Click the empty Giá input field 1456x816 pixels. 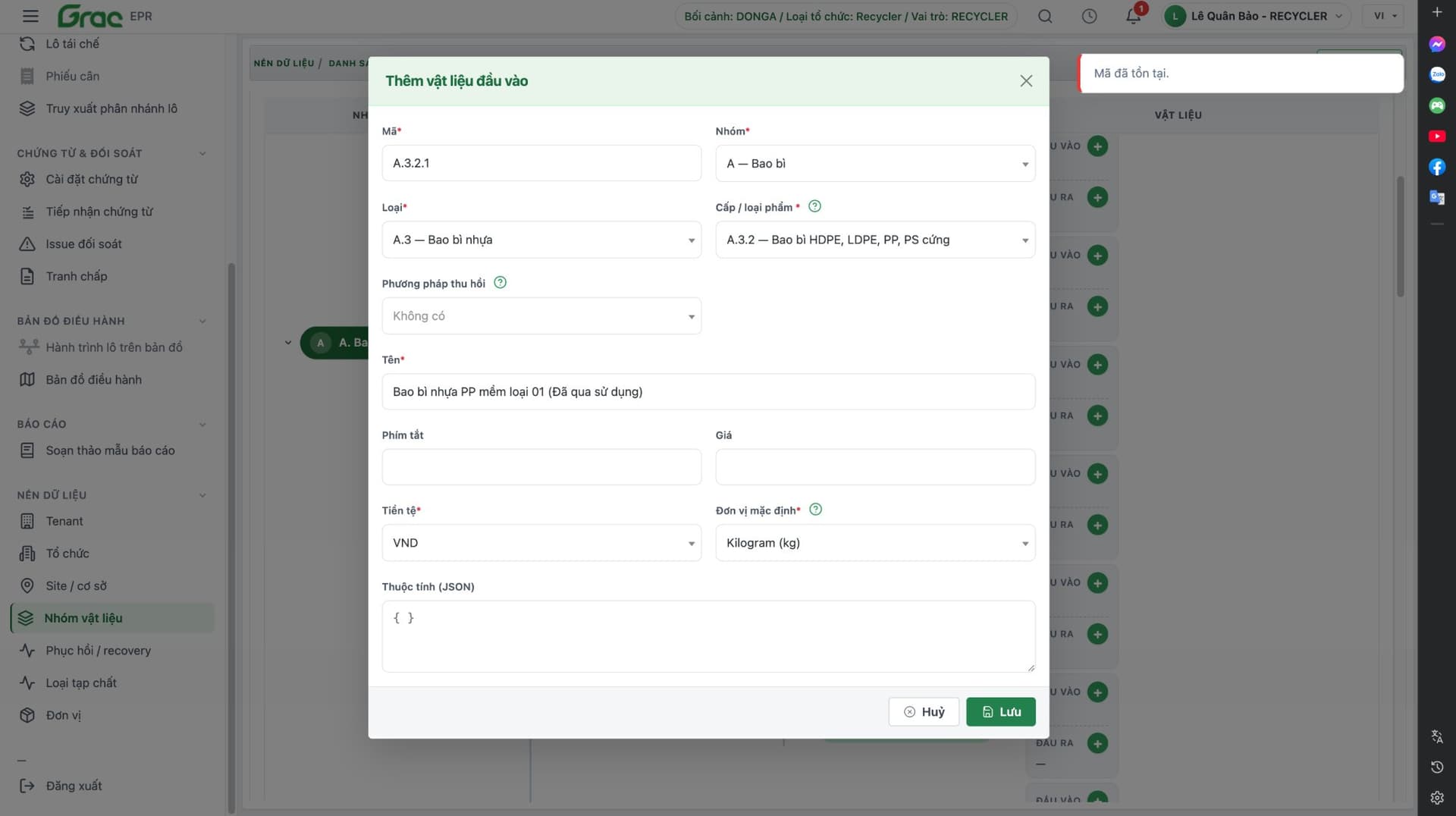click(875, 467)
